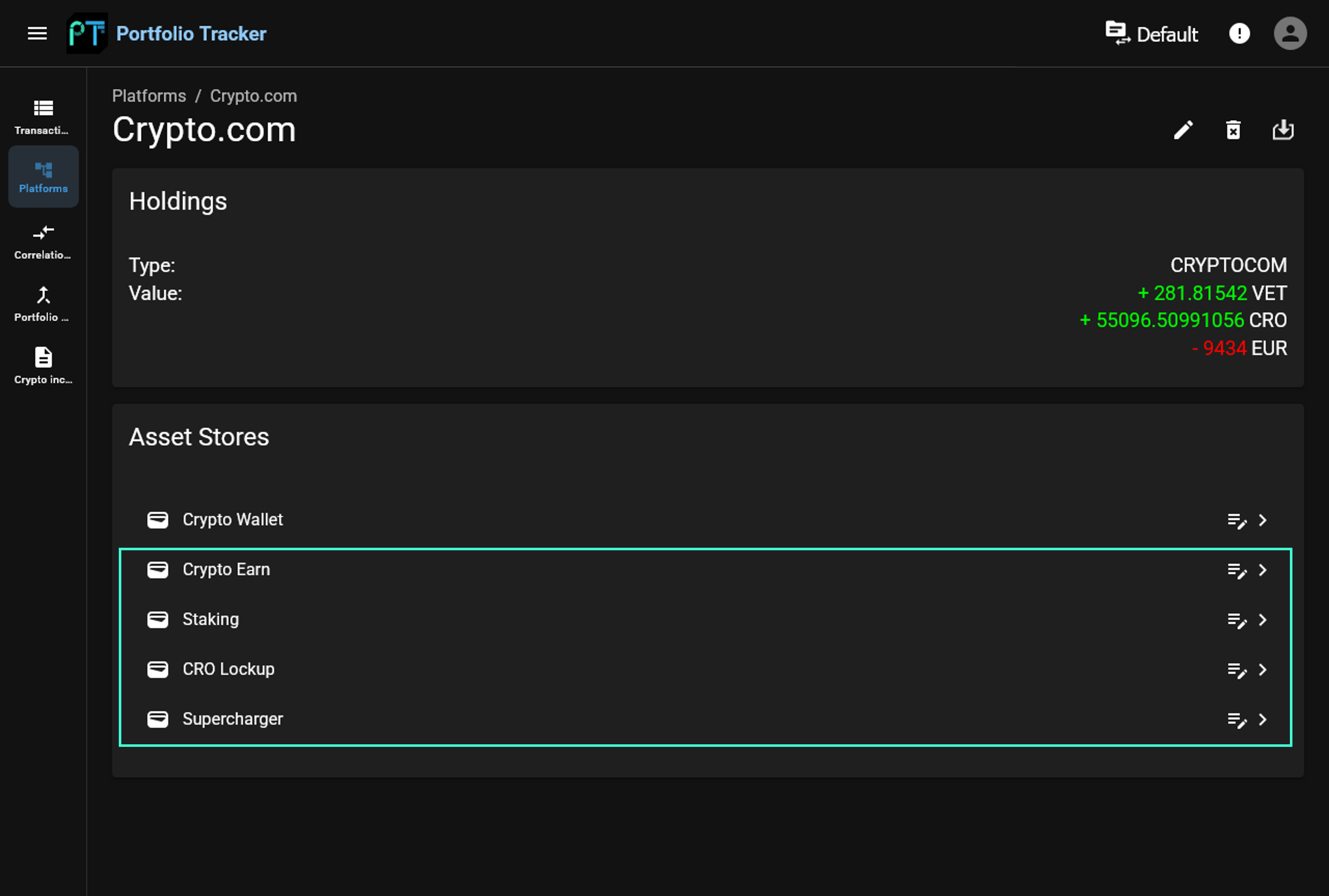Click the alert exclamation icon
This screenshot has width=1329, height=896.
coord(1239,33)
